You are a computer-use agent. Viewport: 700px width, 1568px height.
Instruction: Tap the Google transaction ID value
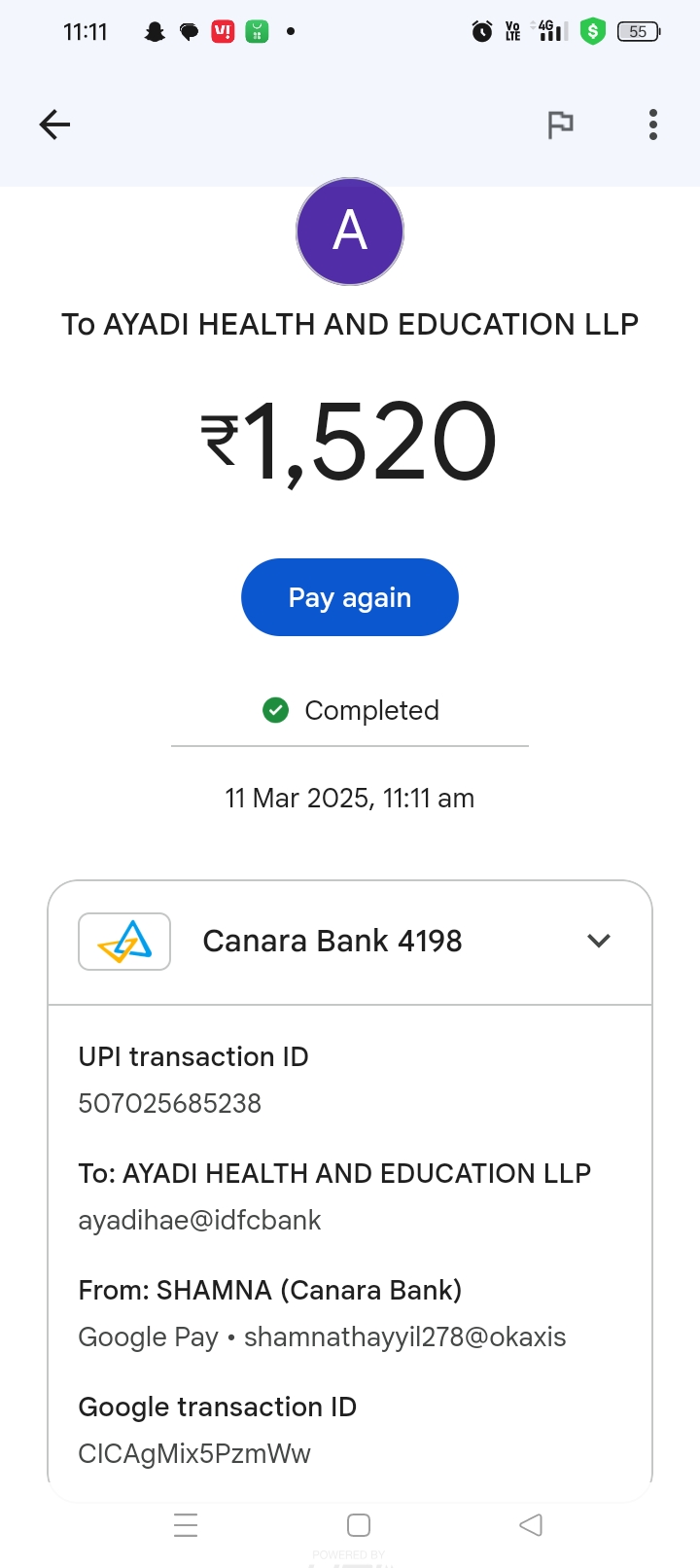[x=194, y=1454]
